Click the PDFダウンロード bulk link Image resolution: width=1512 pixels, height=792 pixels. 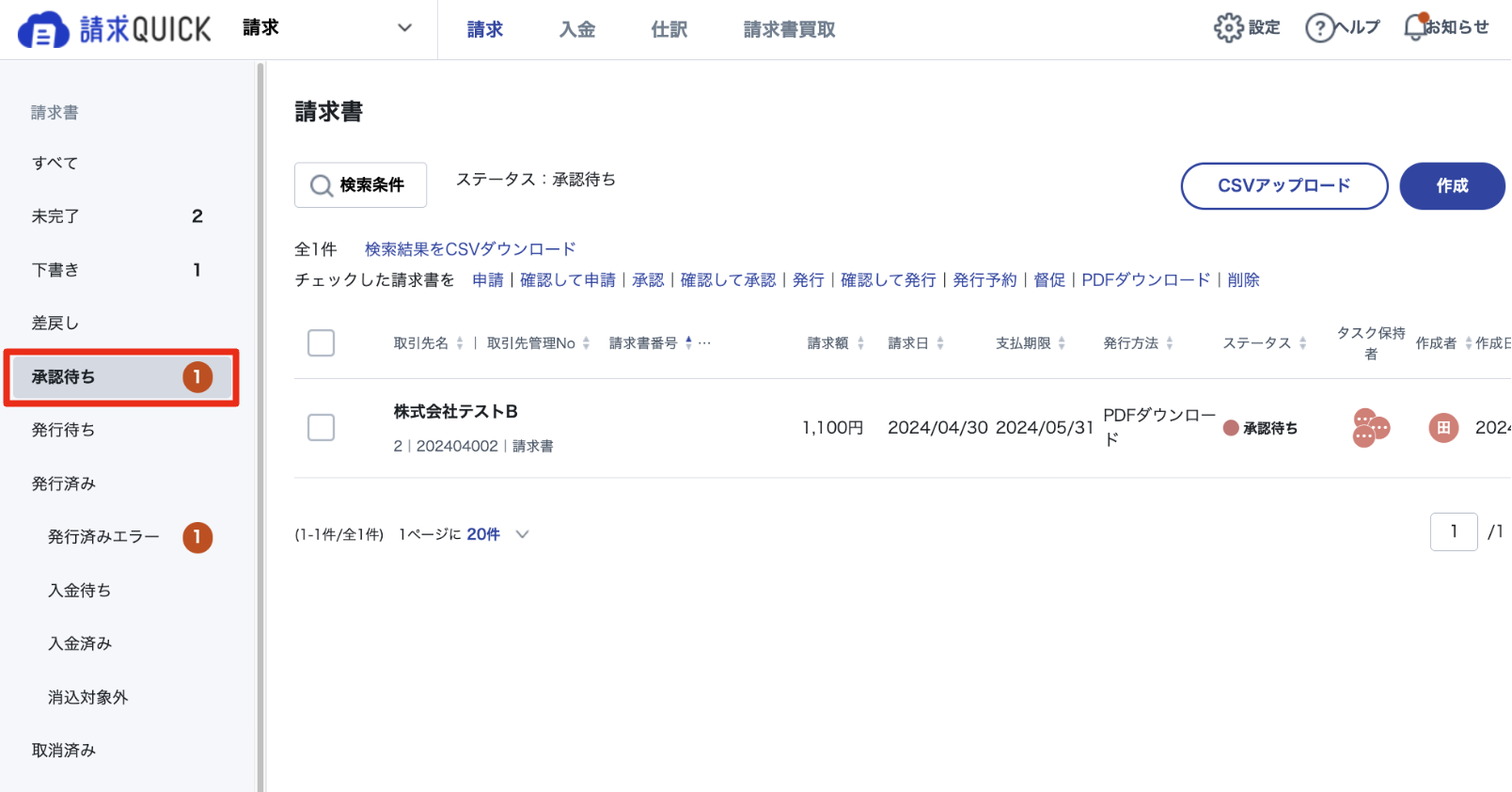[1146, 280]
